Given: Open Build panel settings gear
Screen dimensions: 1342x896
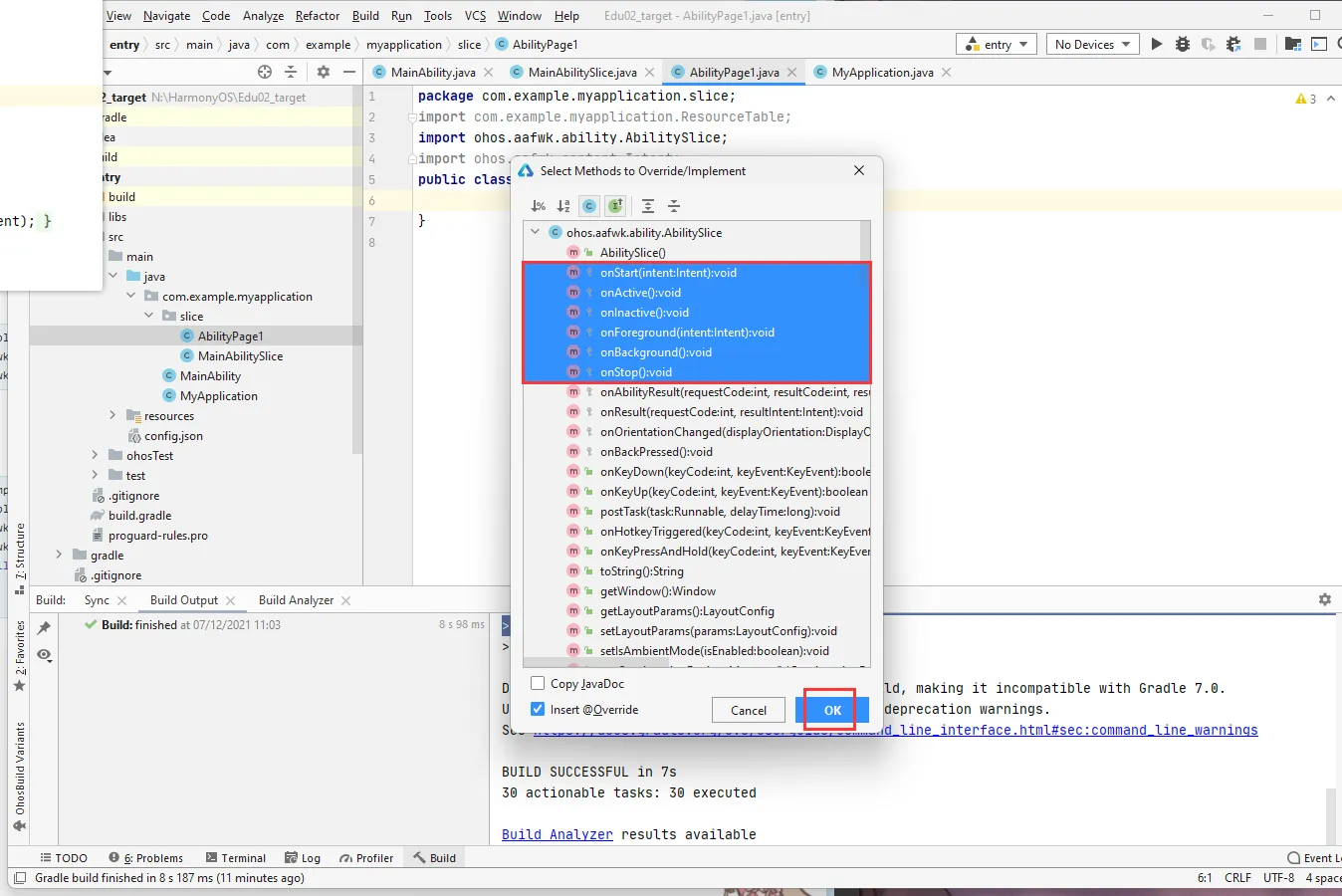Looking at the screenshot, I should tap(1325, 599).
